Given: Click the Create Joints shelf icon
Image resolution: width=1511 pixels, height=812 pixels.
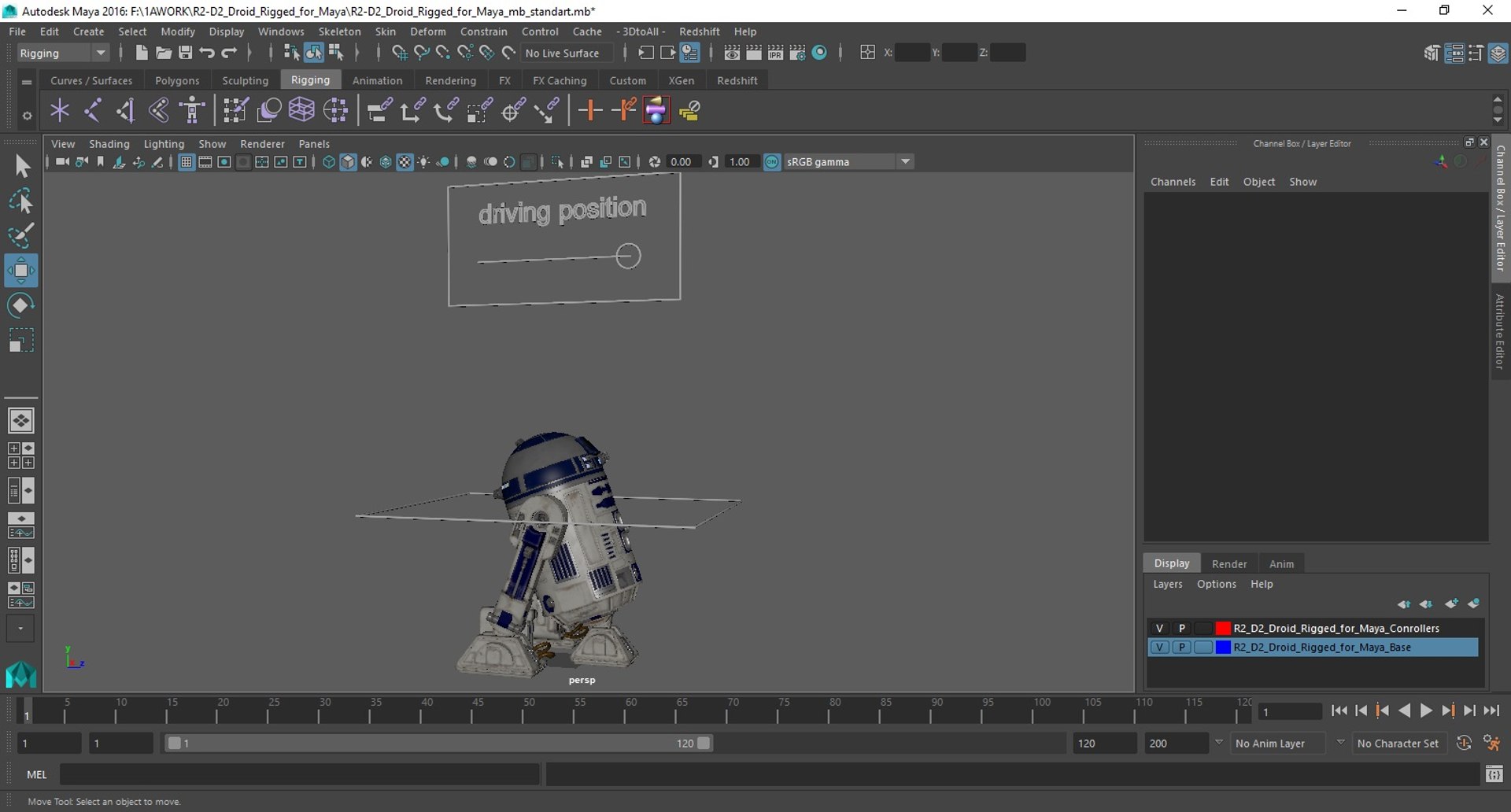Looking at the screenshot, I should tap(93, 110).
